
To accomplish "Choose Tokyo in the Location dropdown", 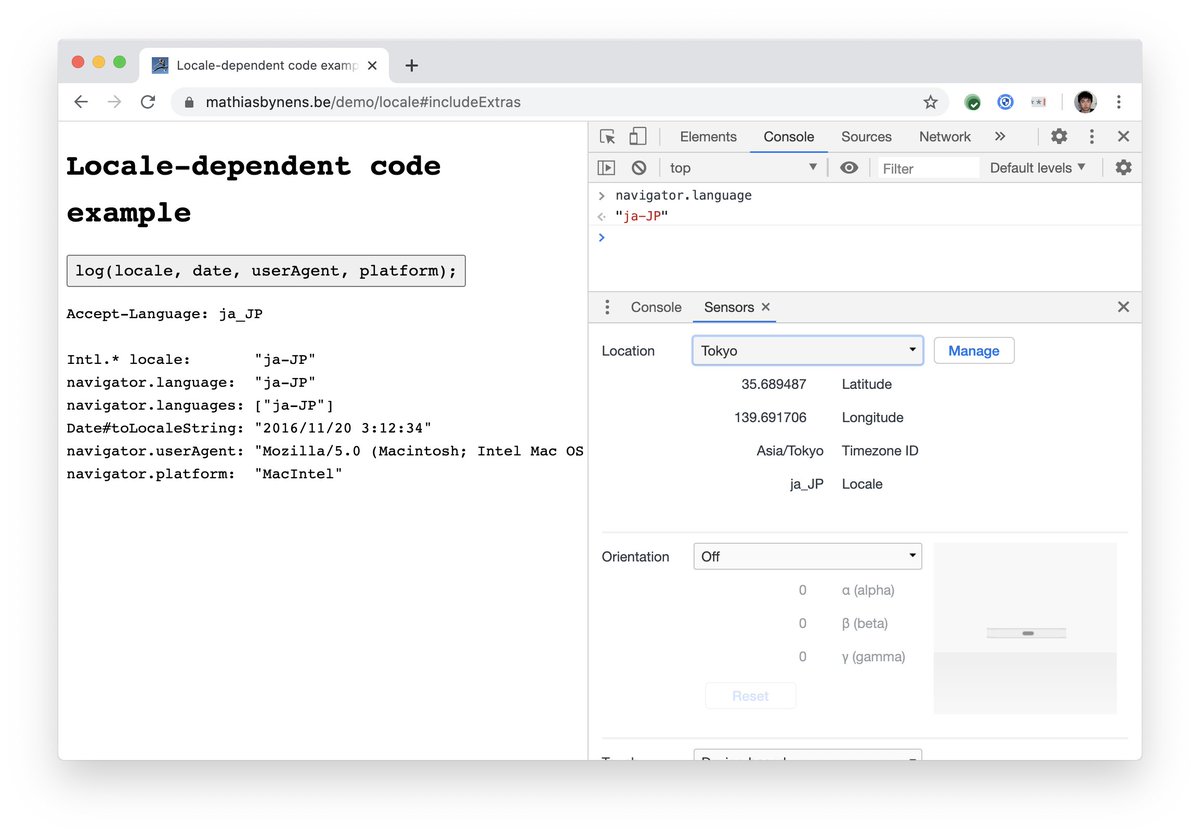I will [x=807, y=350].
